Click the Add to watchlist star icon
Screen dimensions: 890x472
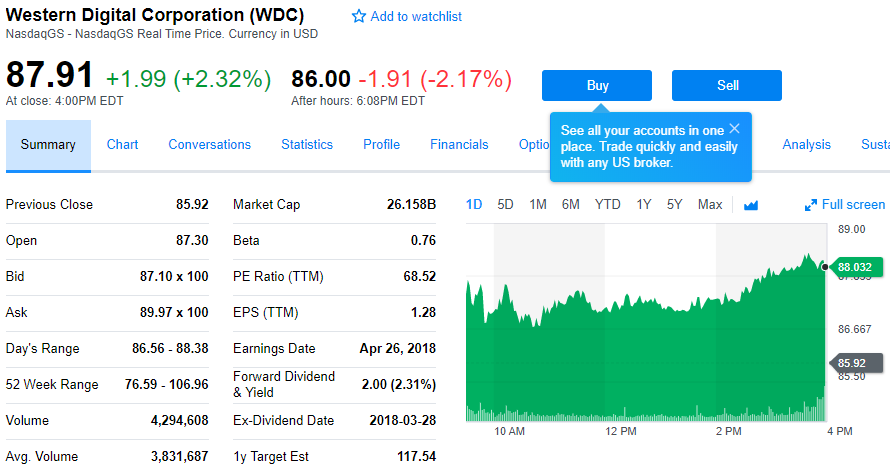pyautogui.click(x=359, y=17)
